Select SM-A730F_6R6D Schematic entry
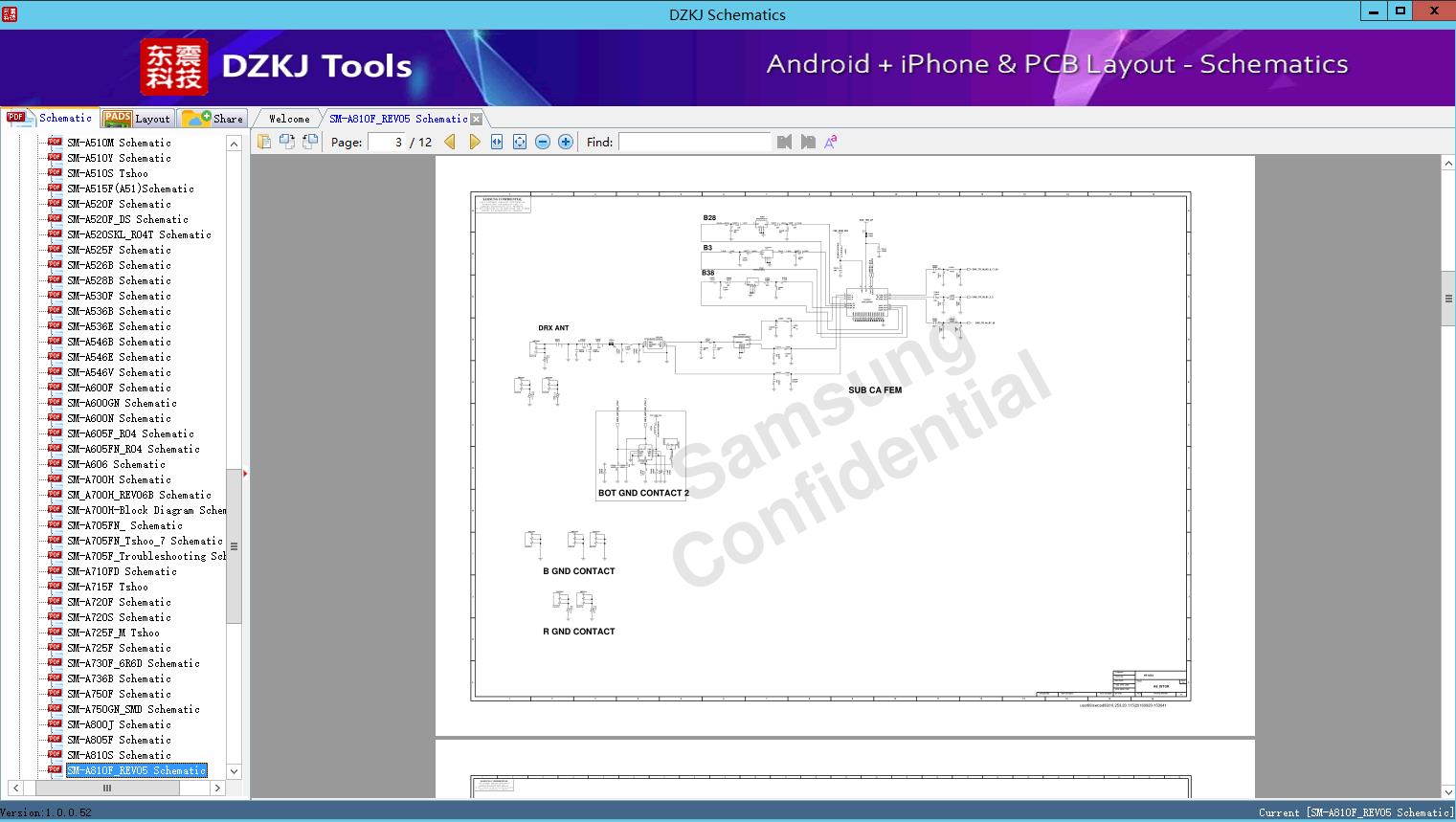 (x=133, y=663)
